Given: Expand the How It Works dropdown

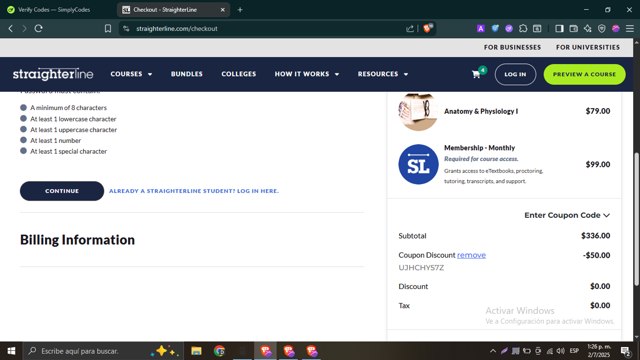Looking at the screenshot, I should coord(307,74).
